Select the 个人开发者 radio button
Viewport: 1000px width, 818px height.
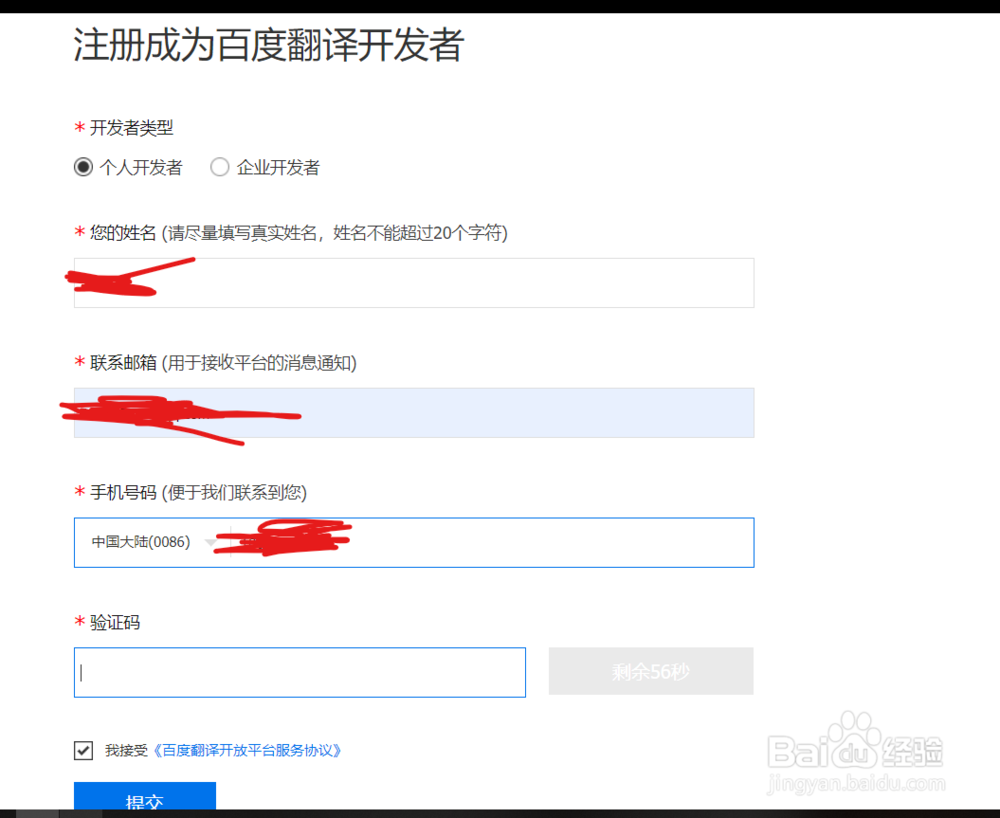[83, 167]
